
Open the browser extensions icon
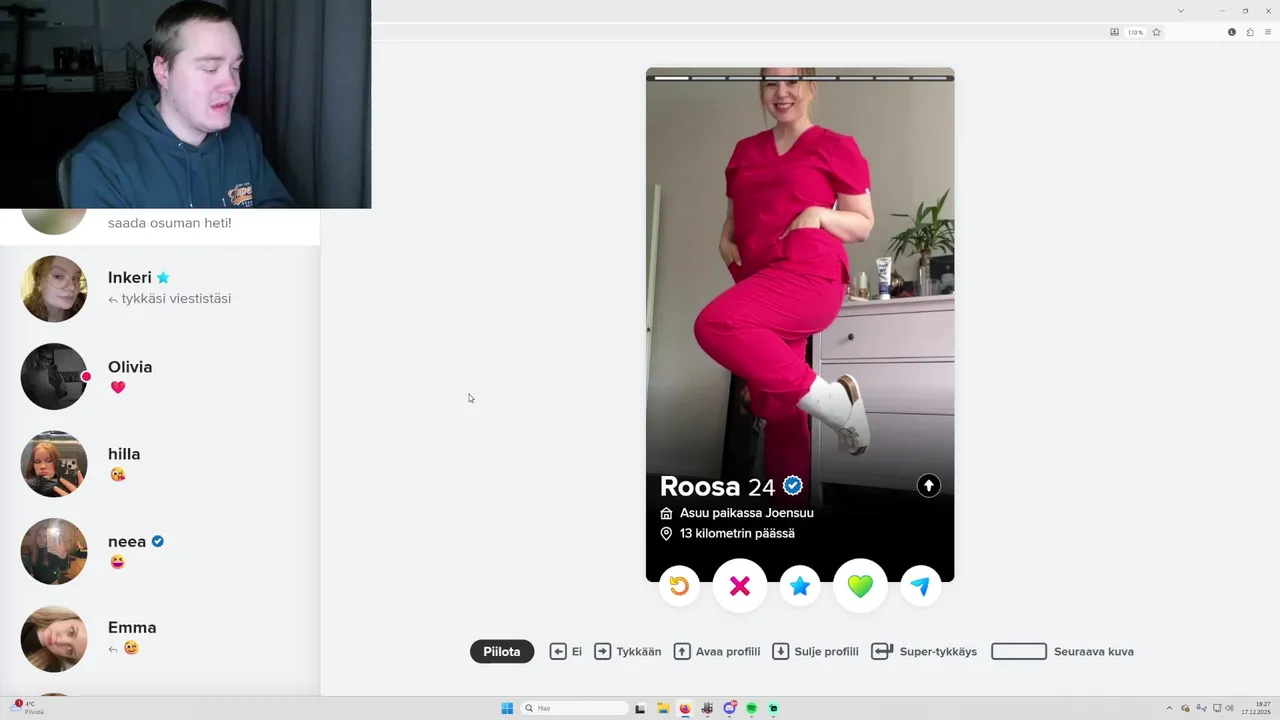click(1250, 32)
